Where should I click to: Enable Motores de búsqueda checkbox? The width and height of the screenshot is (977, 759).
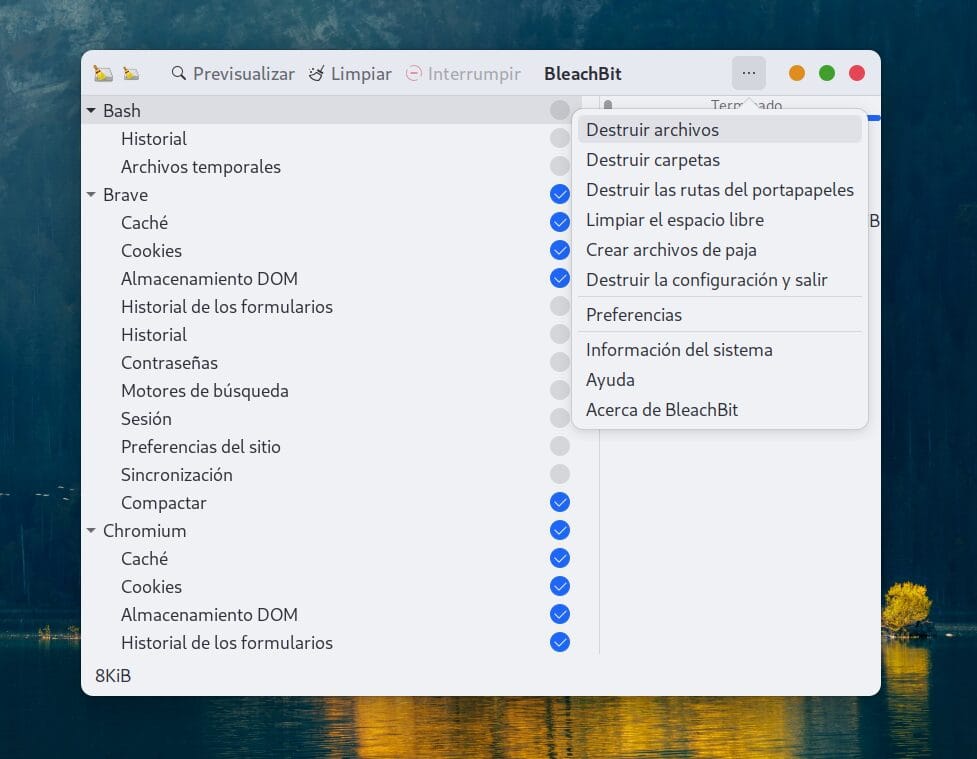[x=560, y=390]
